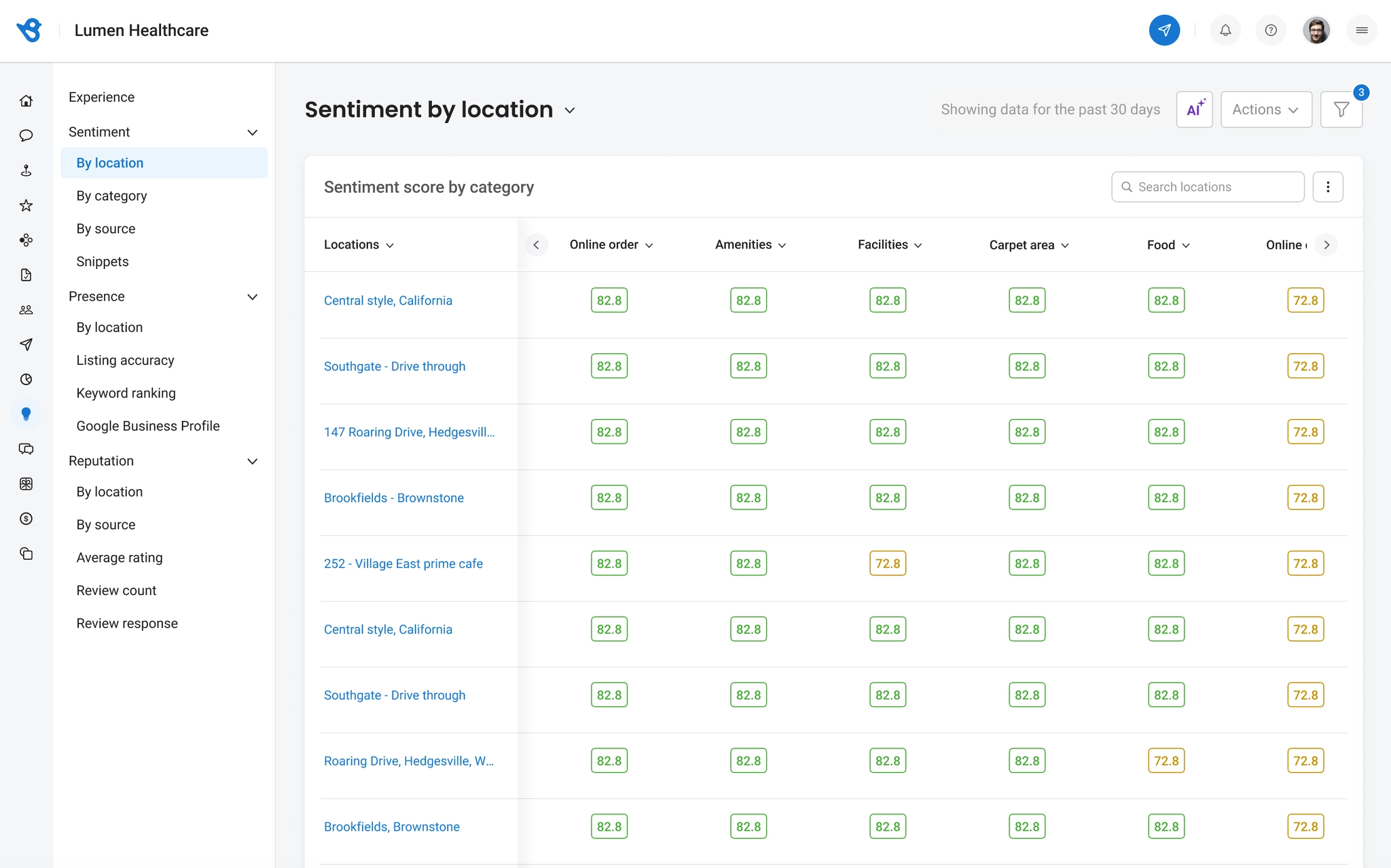
Task: Open the Actions dropdown
Action: [x=1266, y=109]
